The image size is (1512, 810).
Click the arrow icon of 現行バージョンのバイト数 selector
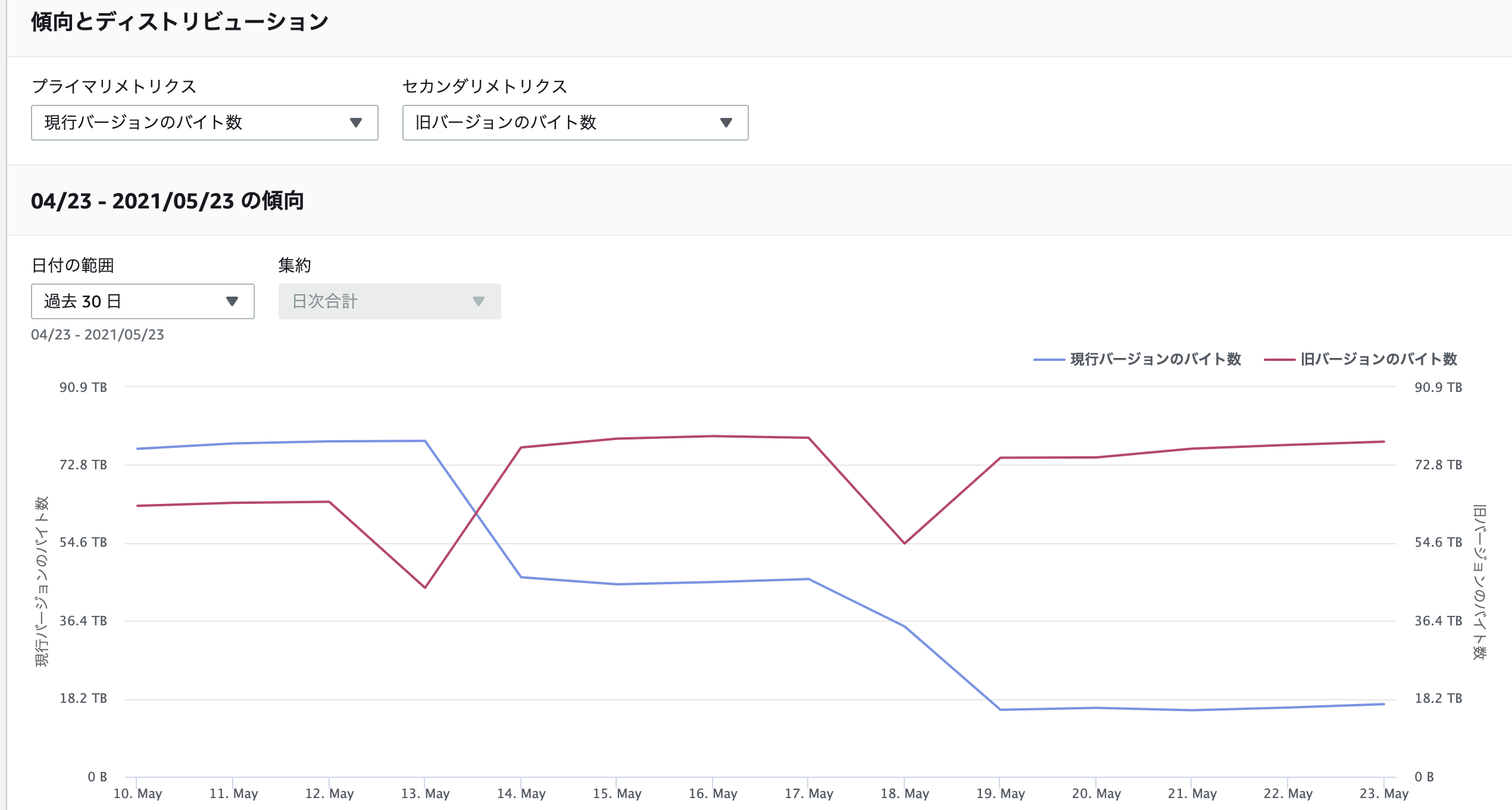pyautogui.click(x=356, y=123)
